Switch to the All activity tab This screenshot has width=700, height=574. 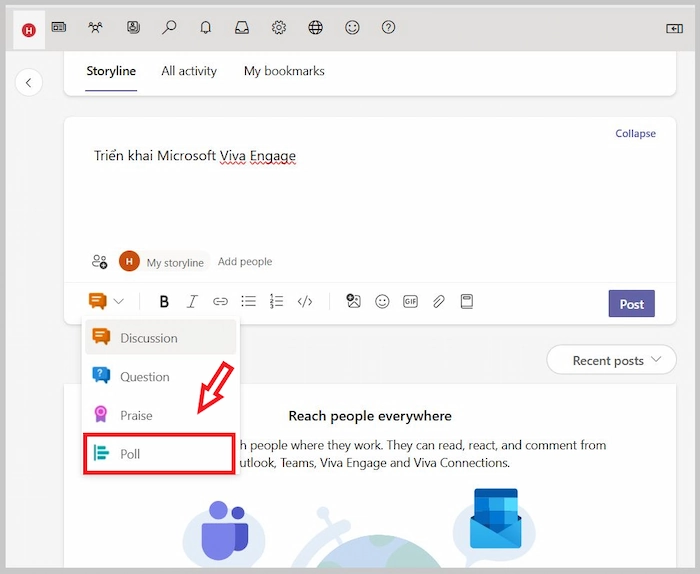189,71
